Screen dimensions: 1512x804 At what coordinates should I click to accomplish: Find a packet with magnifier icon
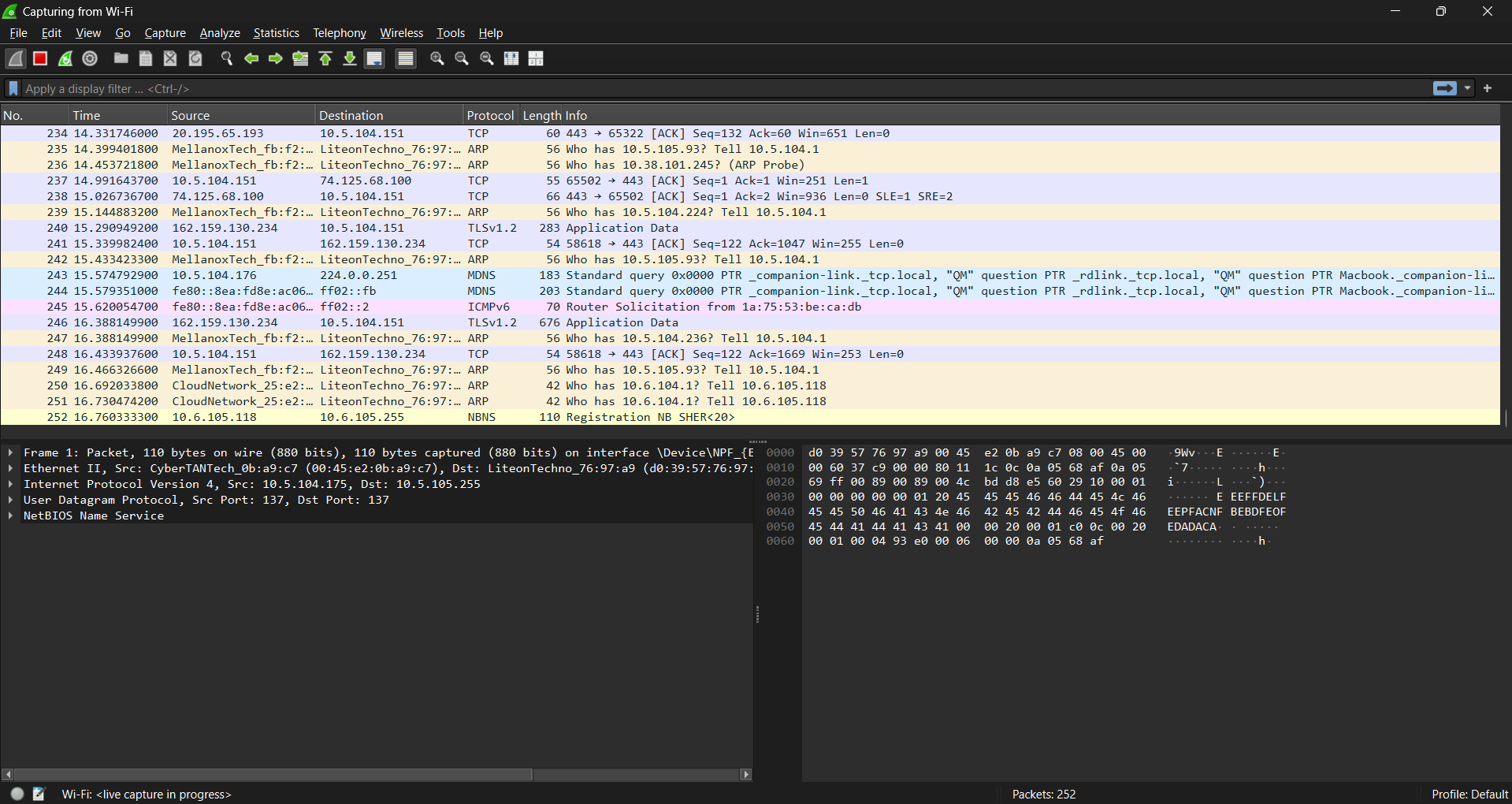pyautogui.click(x=226, y=58)
